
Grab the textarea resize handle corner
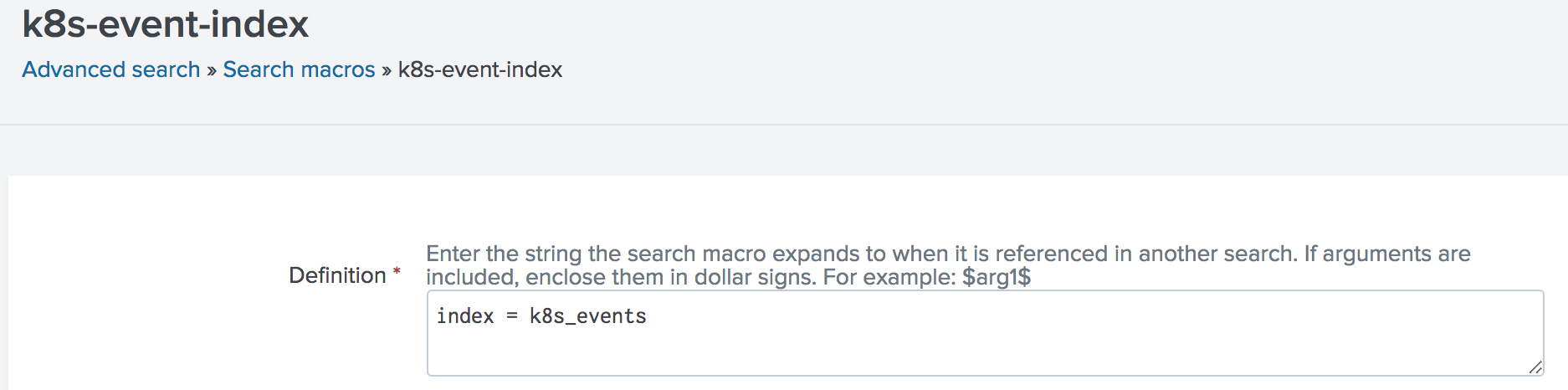[x=1535, y=367]
